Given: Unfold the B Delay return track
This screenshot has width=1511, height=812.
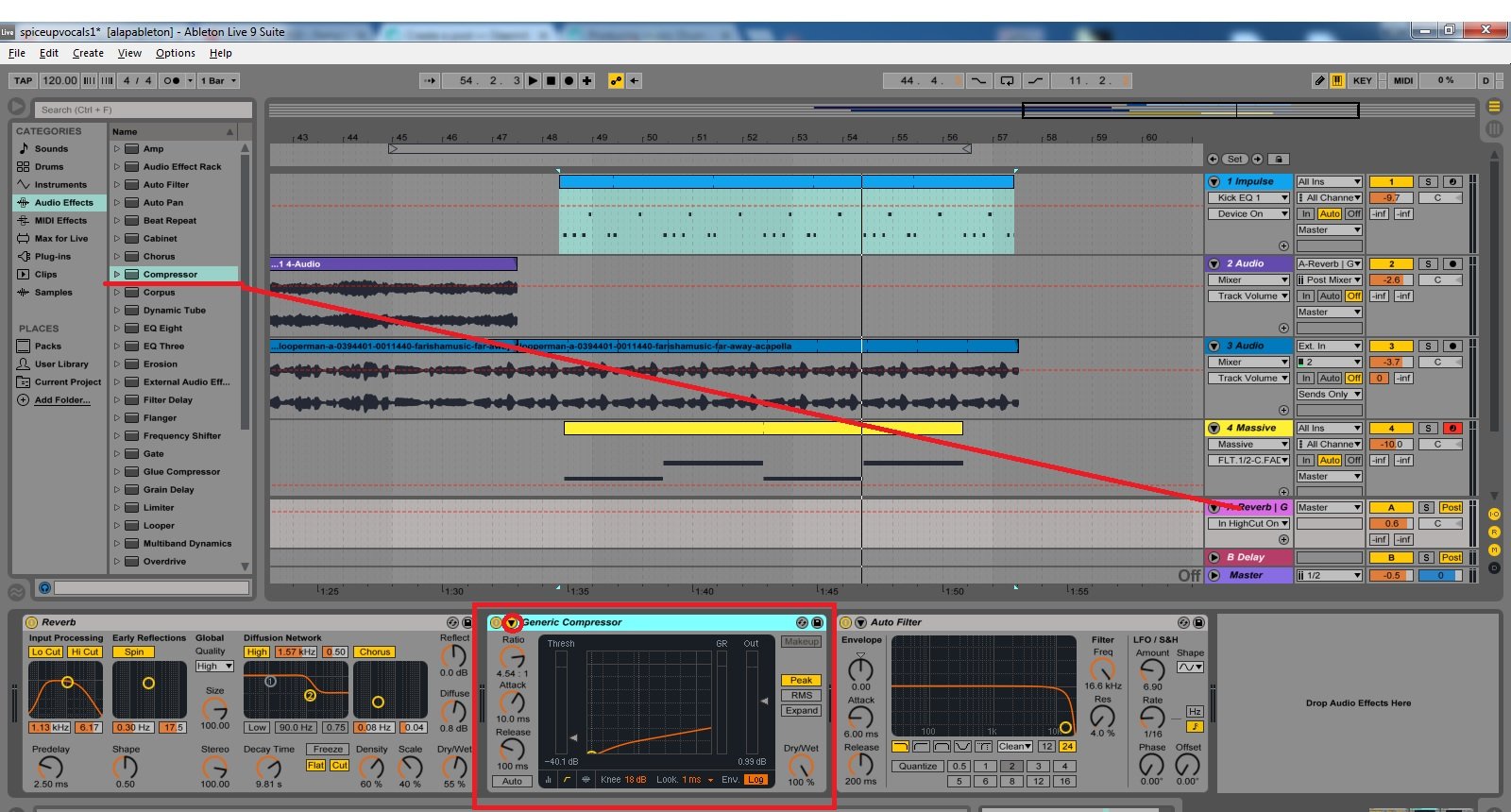Looking at the screenshot, I should [1214, 558].
